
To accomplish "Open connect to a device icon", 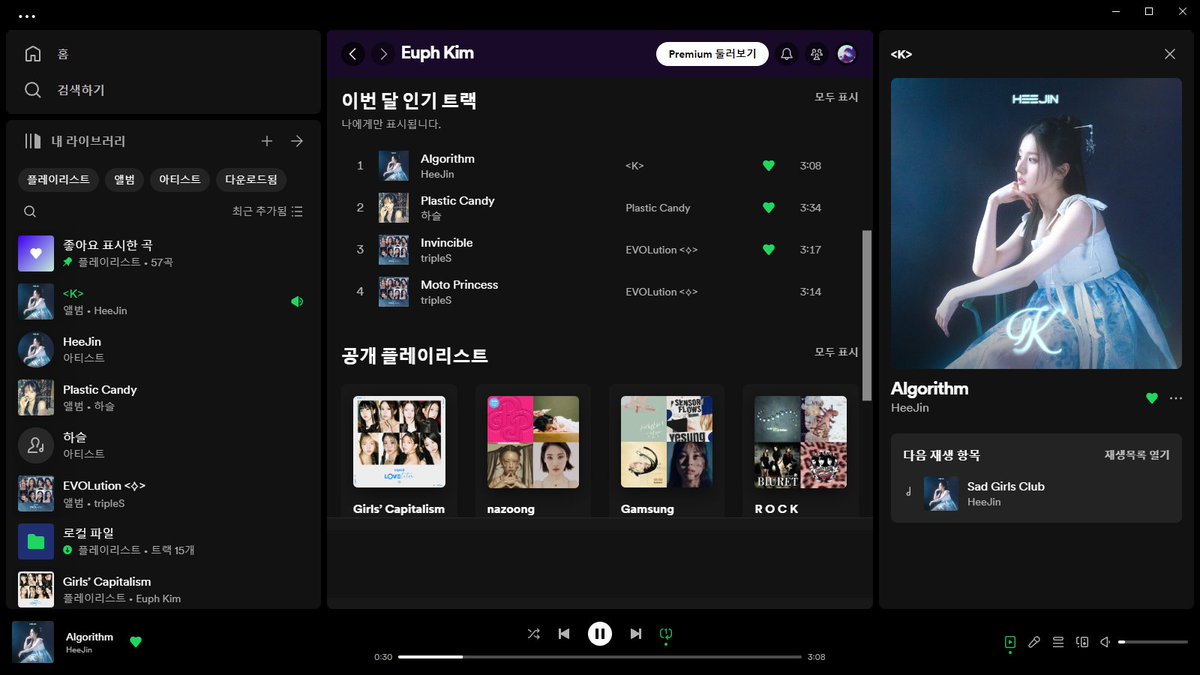I will click(x=1082, y=642).
